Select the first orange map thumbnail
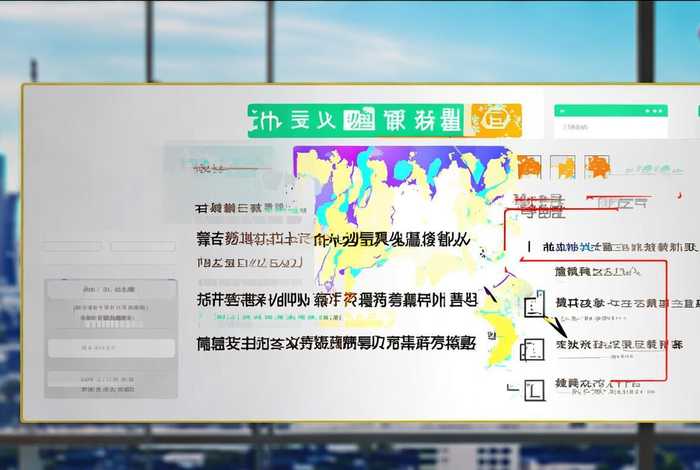Viewport: 700px width, 470px height. coord(530,167)
